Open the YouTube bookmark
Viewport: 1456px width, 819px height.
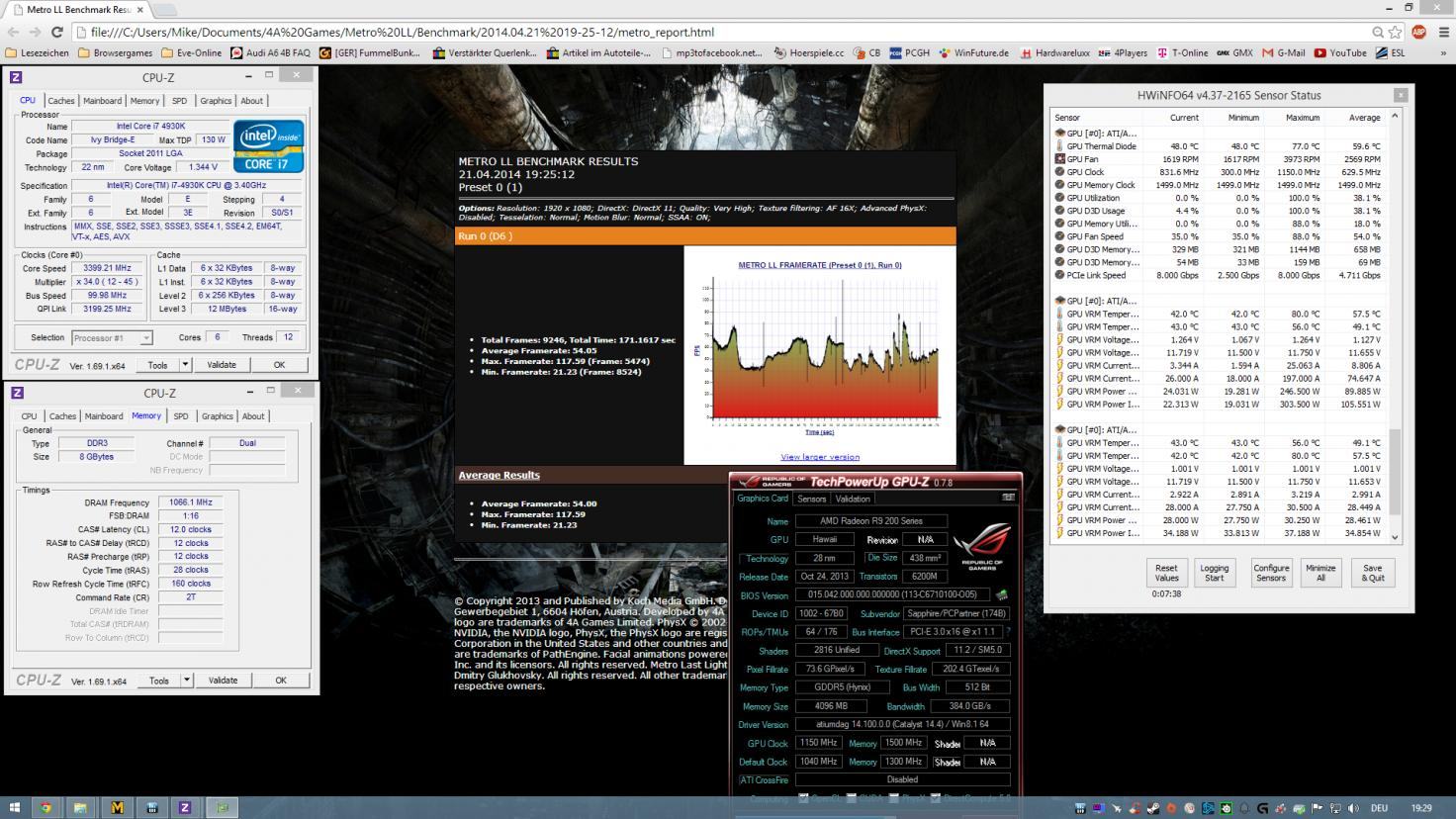coord(1339,52)
